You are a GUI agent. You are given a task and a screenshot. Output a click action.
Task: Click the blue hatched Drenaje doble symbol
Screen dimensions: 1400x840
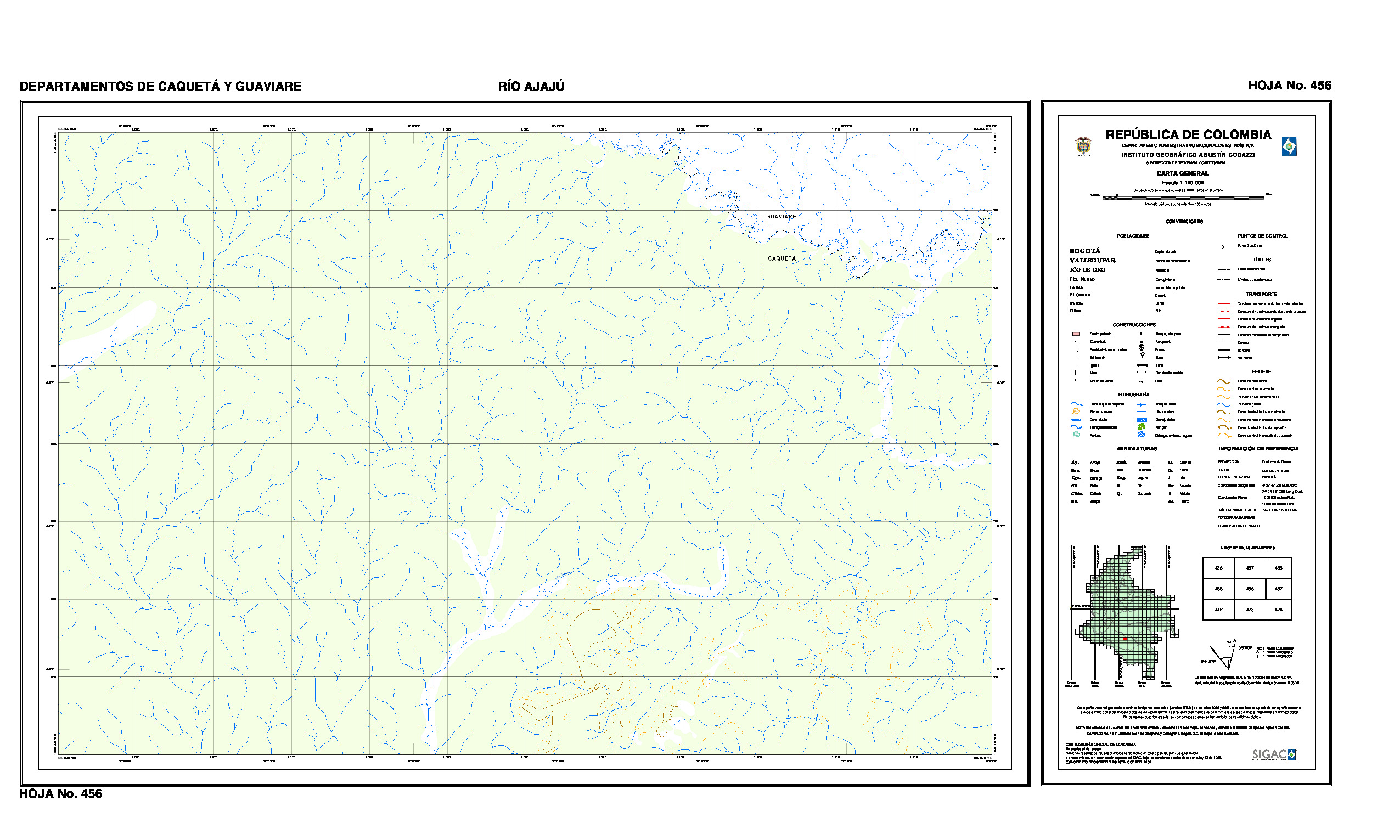(x=1142, y=420)
